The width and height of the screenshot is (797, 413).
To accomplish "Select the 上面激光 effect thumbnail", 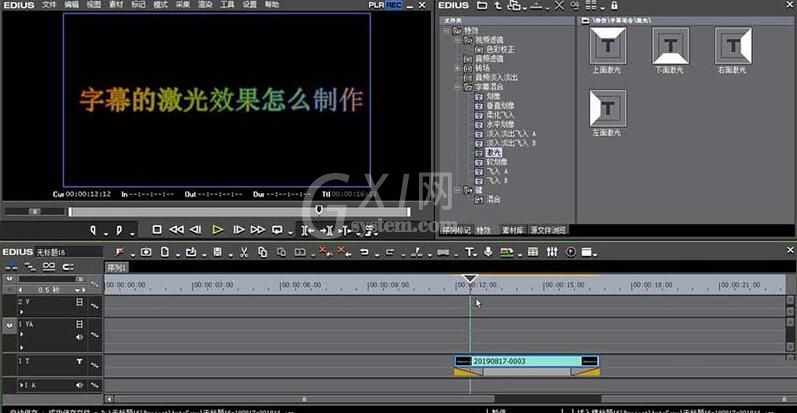I will point(607,46).
